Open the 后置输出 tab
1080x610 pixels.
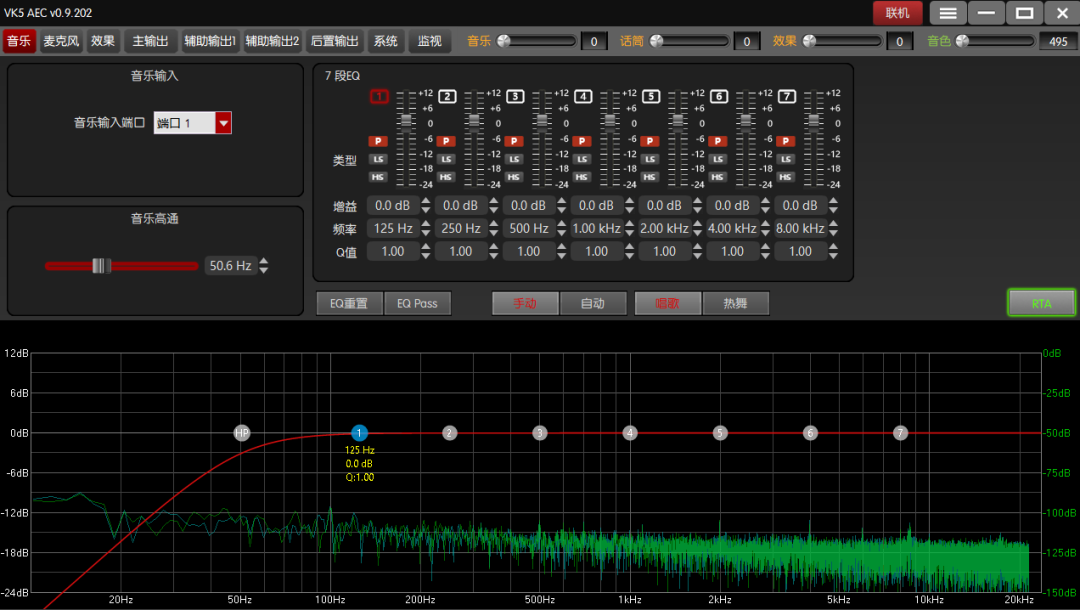tap(335, 41)
